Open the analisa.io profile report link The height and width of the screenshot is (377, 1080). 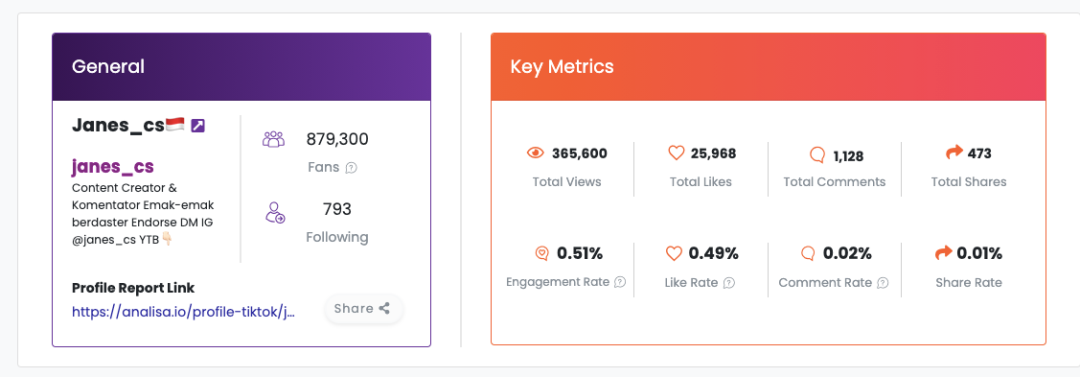coord(184,312)
